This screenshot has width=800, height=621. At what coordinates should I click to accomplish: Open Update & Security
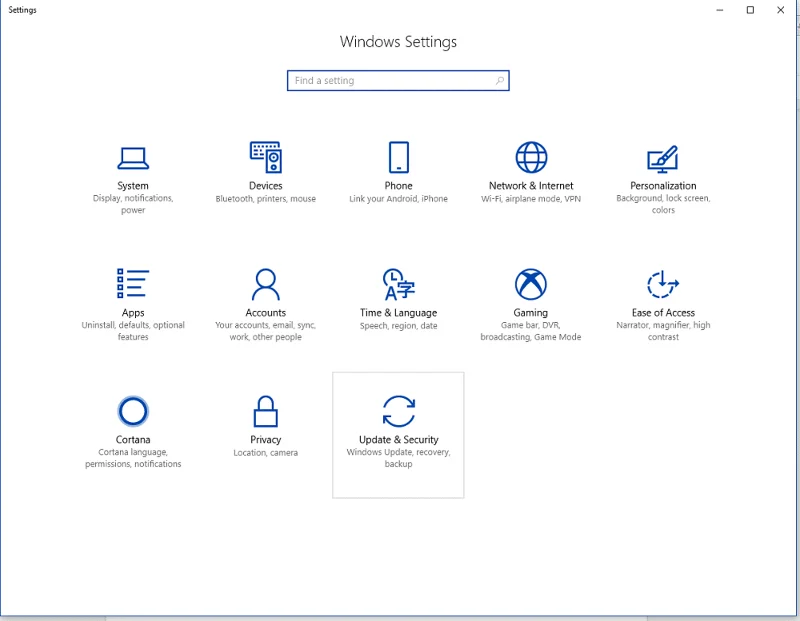(399, 412)
